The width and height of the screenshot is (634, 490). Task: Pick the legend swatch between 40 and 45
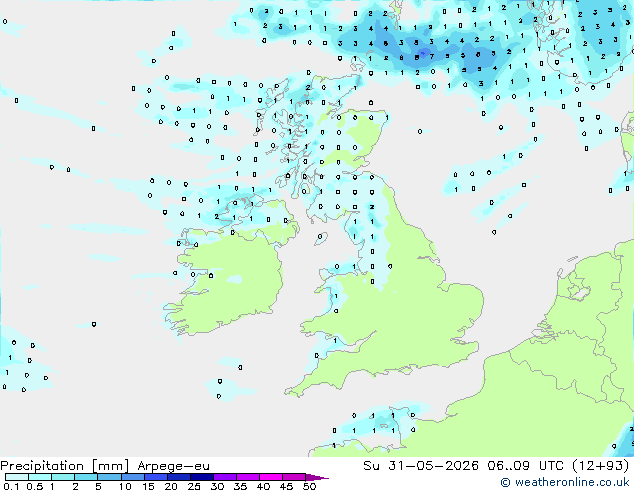click(x=271, y=477)
